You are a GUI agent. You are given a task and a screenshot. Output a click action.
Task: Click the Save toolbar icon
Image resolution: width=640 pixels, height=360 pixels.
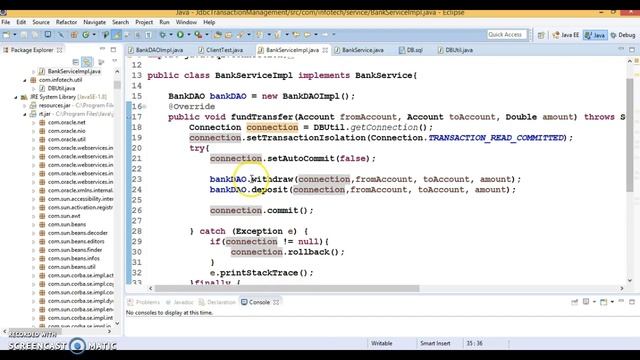click(24, 35)
